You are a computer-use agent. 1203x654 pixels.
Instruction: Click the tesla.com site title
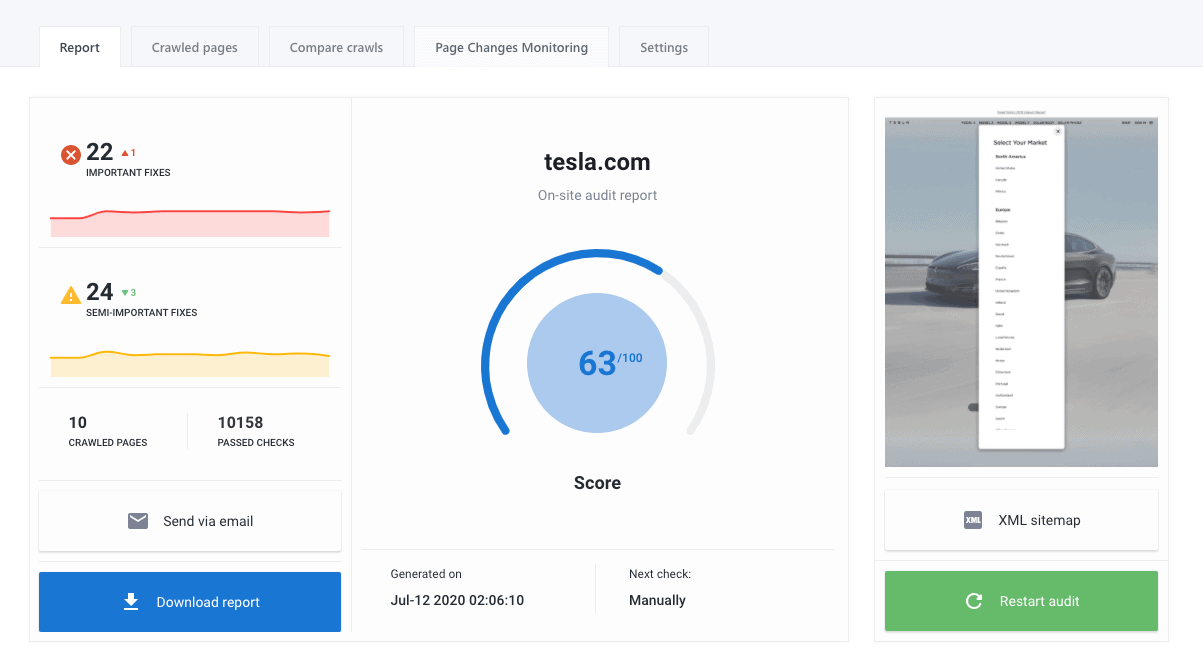(597, 162)
